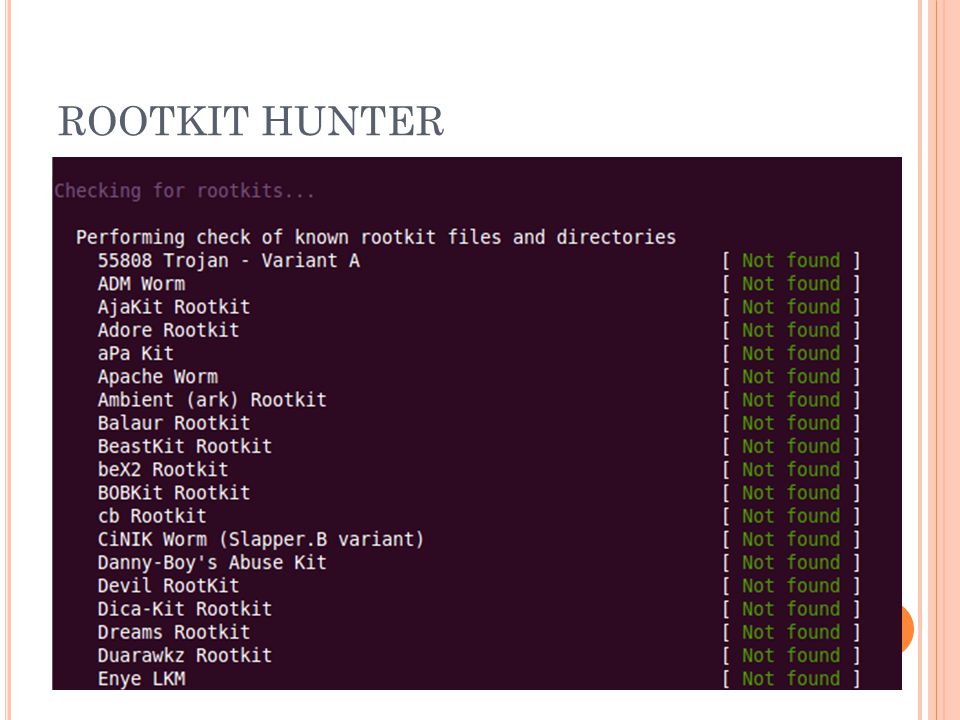Viewport: 960px width, 720px height.
Task: Select the 'BeastKit Rootkit' line
Action: point(185,446)
